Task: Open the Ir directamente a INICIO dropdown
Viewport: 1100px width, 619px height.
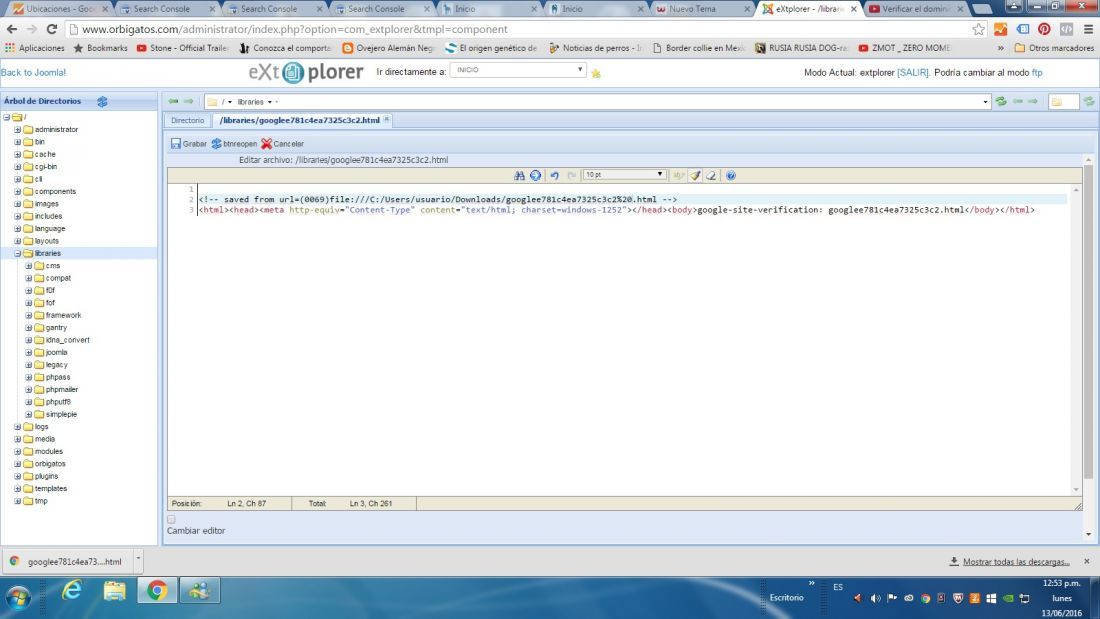Action: (x=518, y=70)
